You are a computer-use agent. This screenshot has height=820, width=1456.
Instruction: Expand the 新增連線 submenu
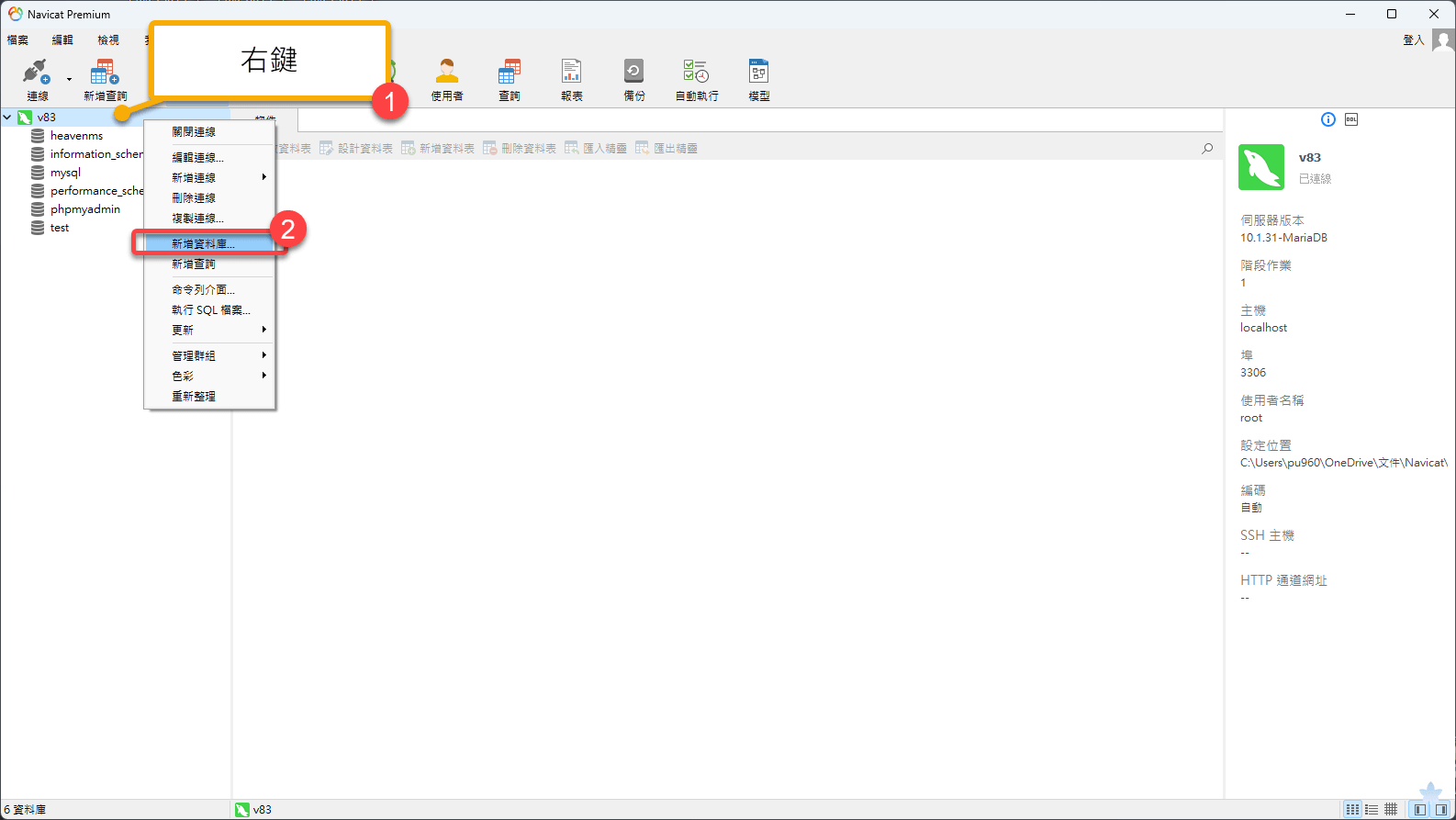tap(209, 178)
